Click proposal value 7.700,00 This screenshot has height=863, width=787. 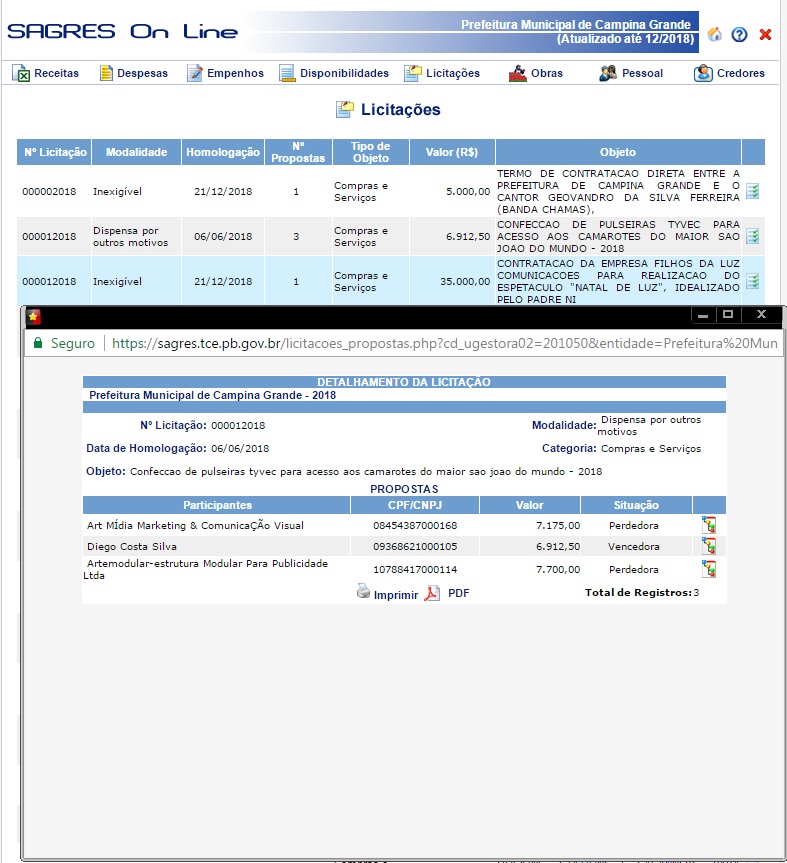pos(558,570)
